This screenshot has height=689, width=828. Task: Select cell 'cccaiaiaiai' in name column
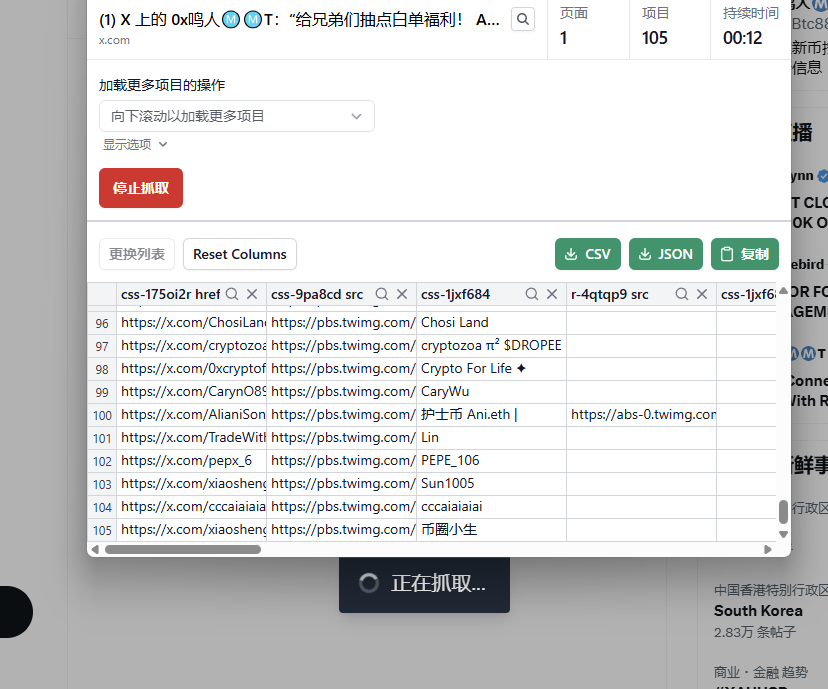point(492,507)
